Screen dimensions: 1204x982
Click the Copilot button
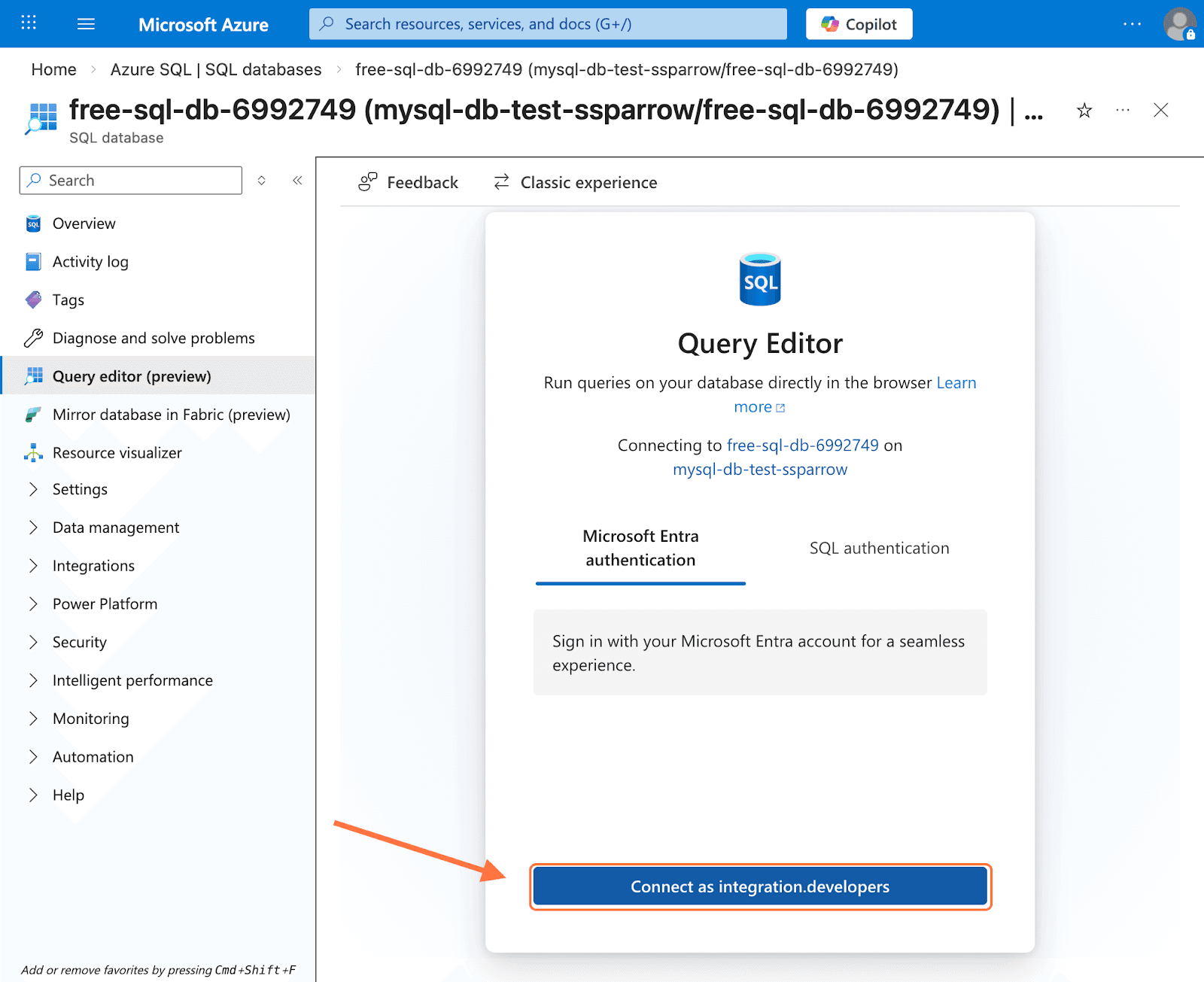[859, 24]
